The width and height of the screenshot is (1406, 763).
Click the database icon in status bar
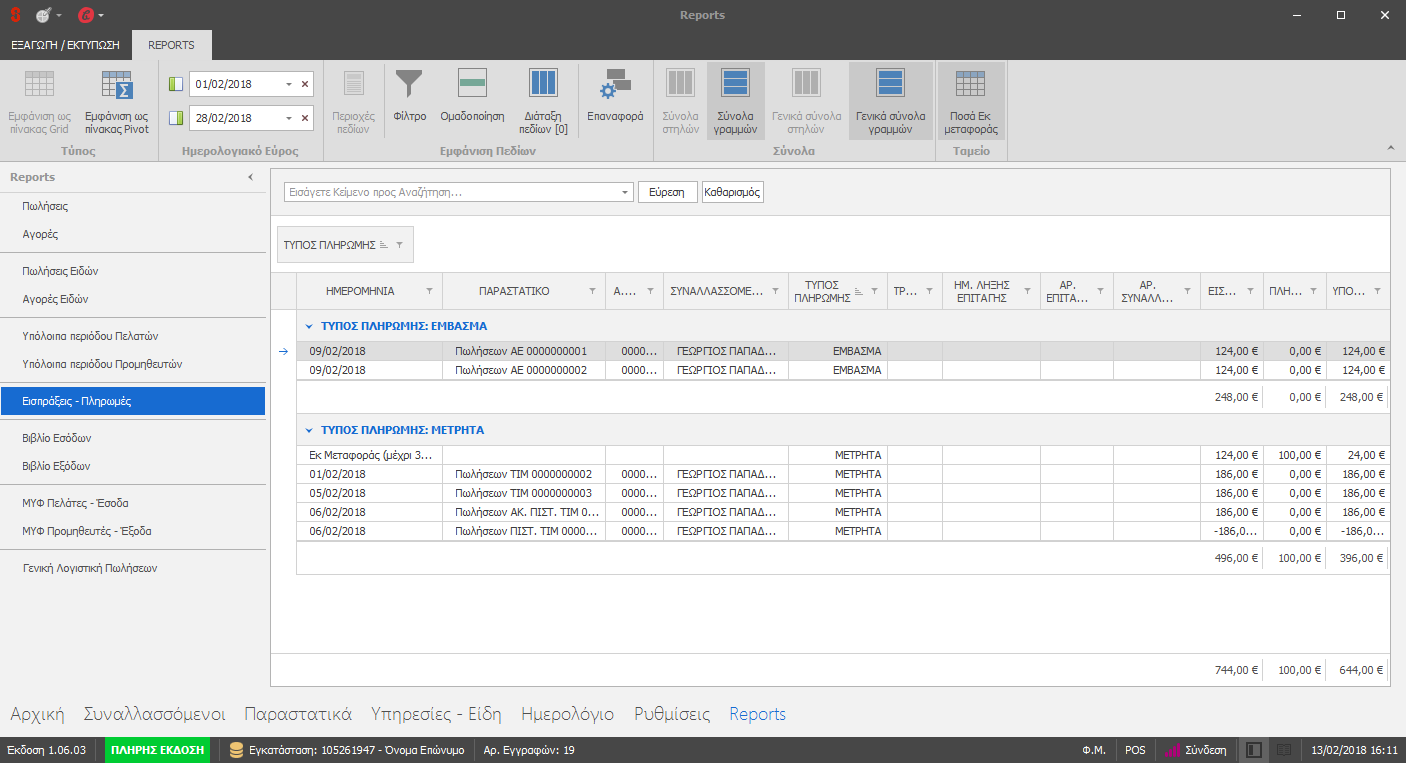[237, 750]
